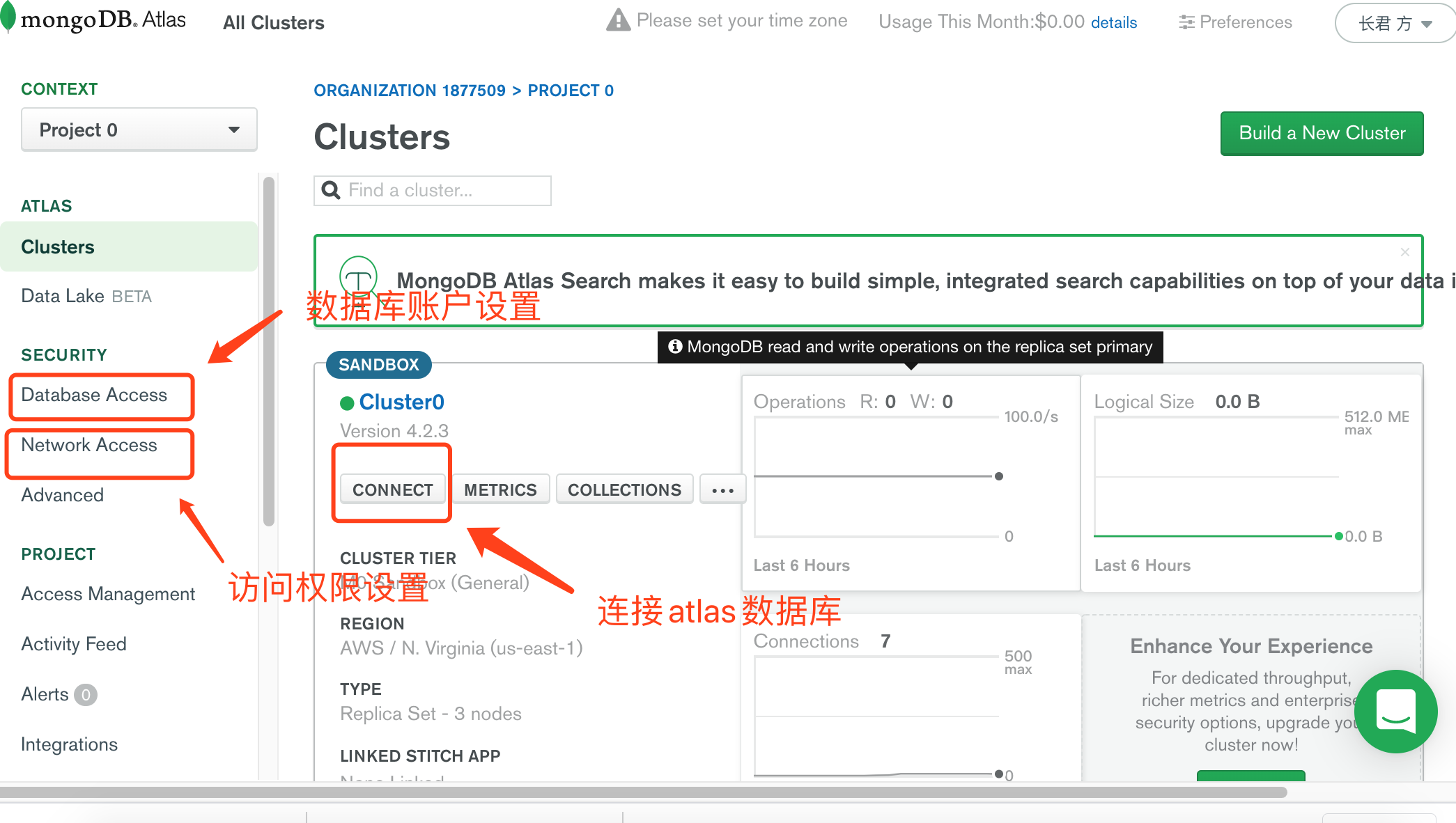The width and height of the screenshot is (1456, 823).
Task: Click the CONNECT button for Cluster0
Action: tap(393, 489)
